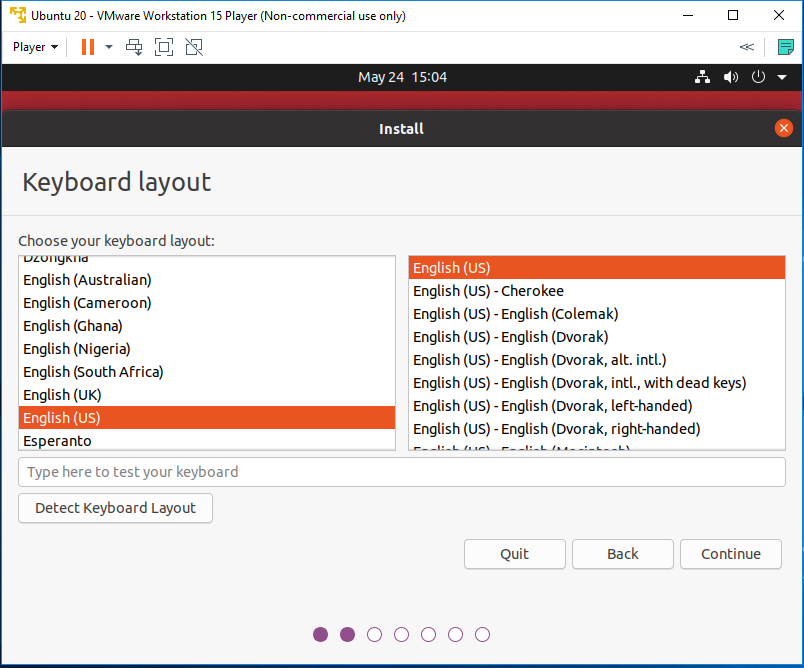Close the Install window with the orange X
This screenshot has height=668, width=804.
783,128
